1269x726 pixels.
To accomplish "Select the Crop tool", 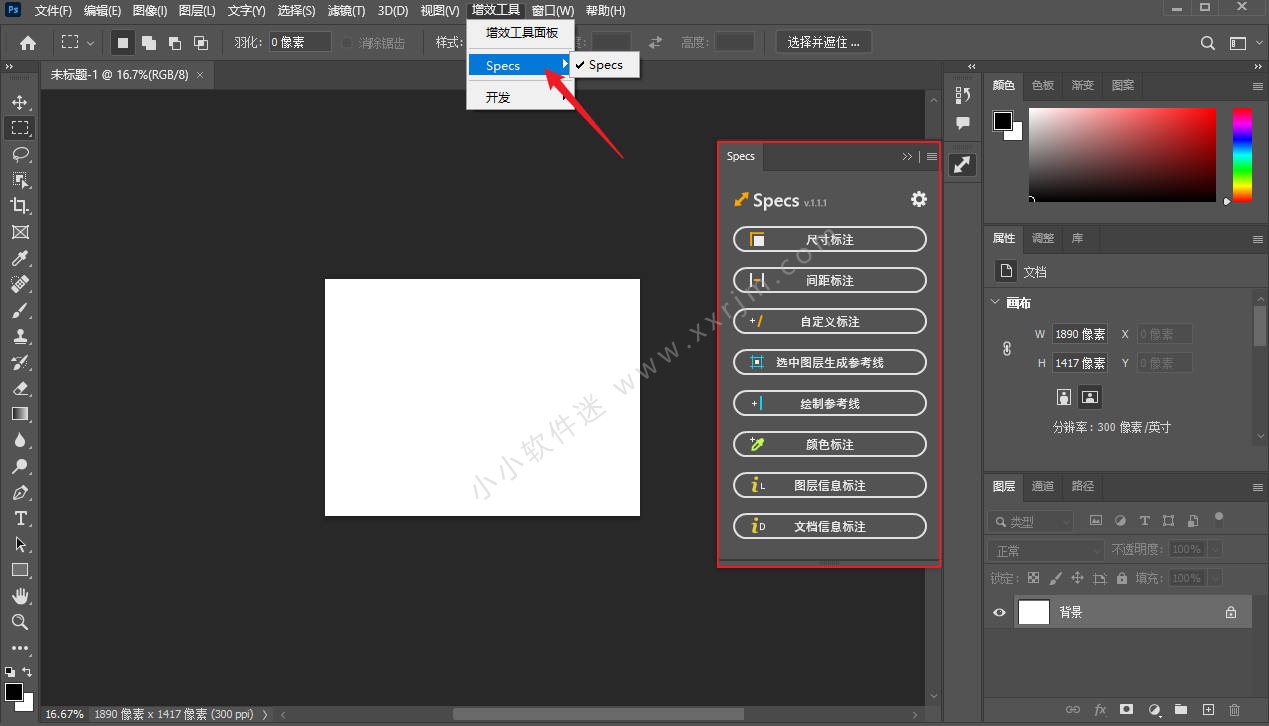I will click(x=20, y=206).
